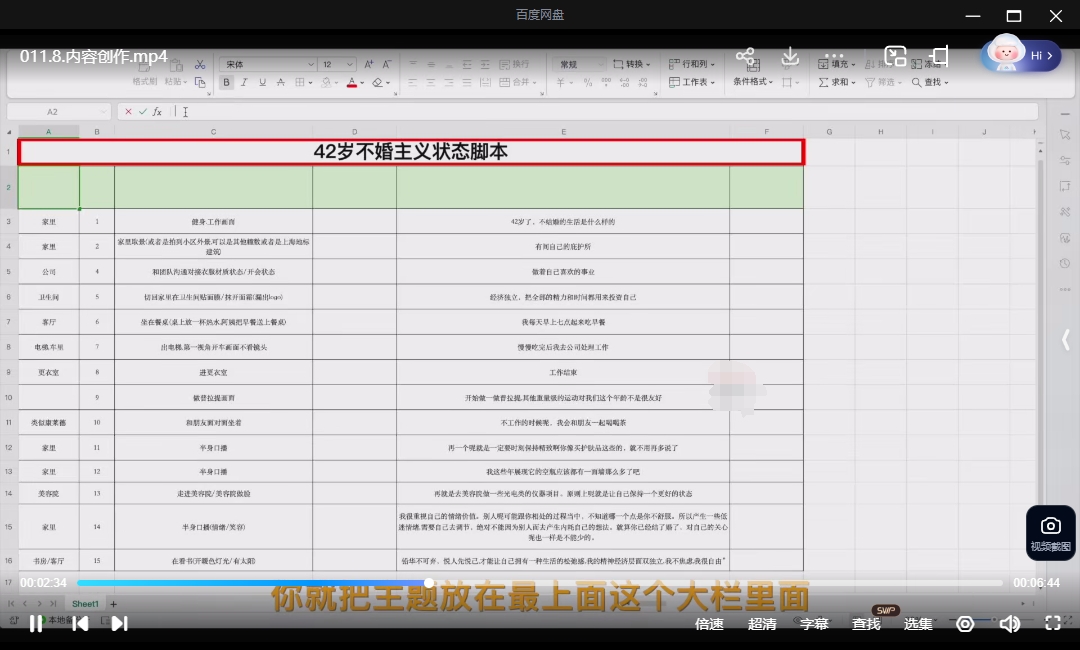The image size is (1080, 650).
Task: Take a video screenshot with 视频截图
Action: [1050, 534]
